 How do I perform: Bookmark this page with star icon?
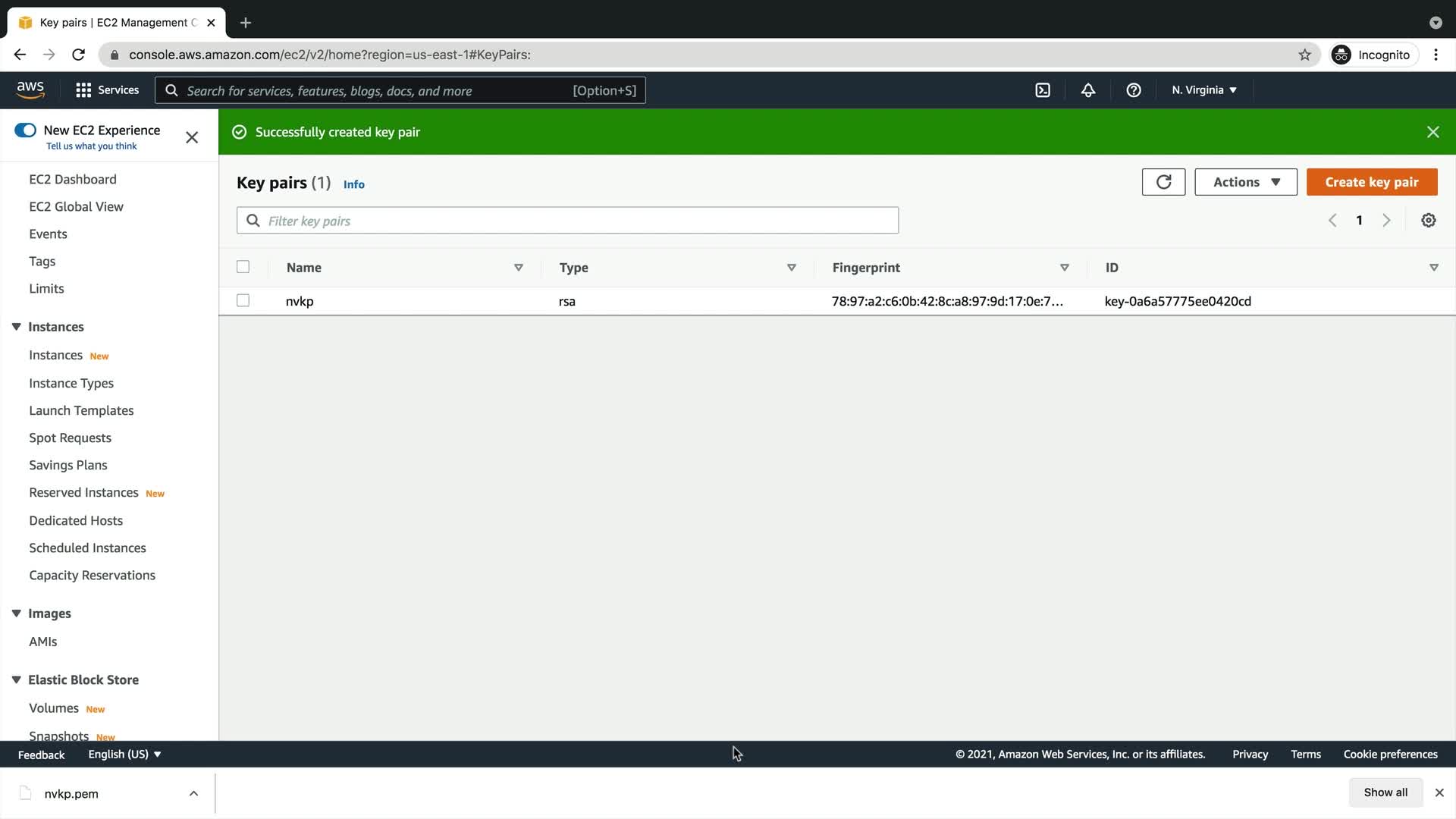pyautogui.click(x=1304, y=55)
